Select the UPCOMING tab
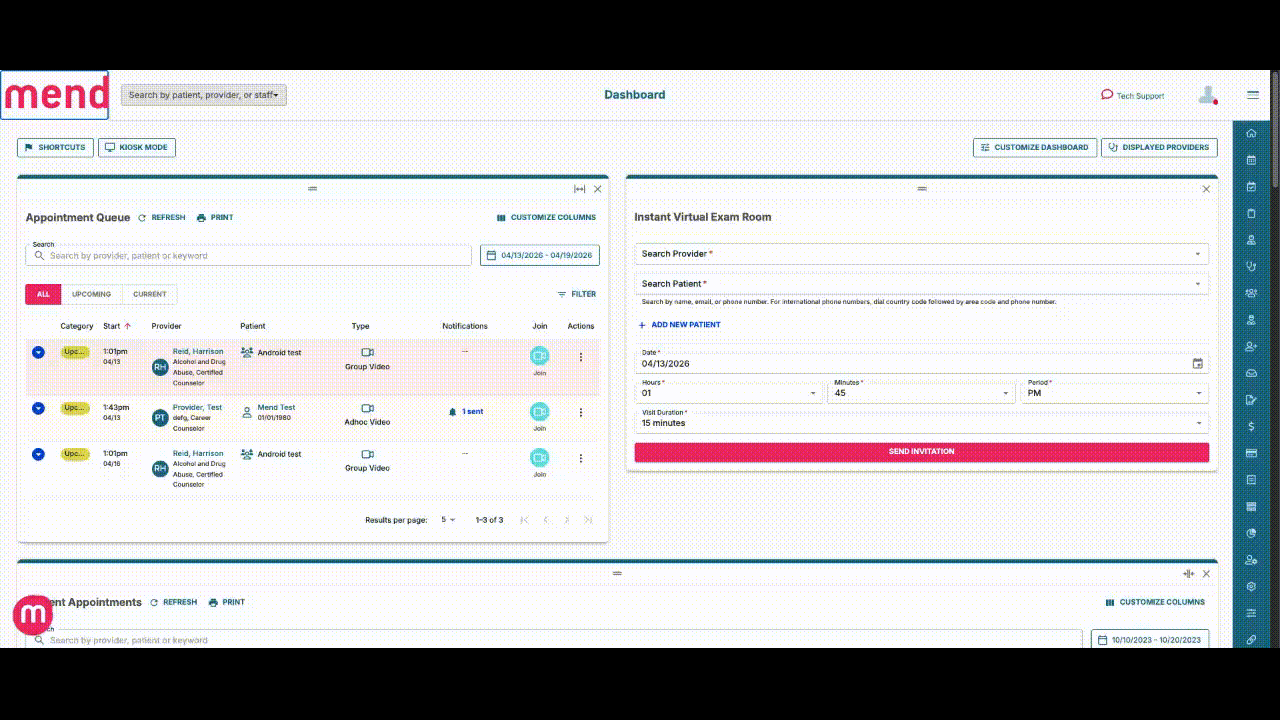Viewport: 1280px width, 720px height. [x=92, y=294]
